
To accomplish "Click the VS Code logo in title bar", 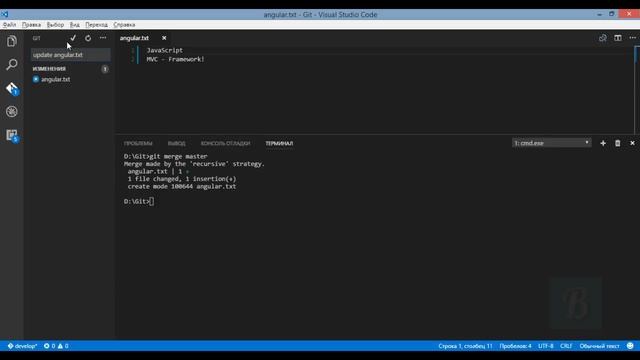I will (4, 14).
